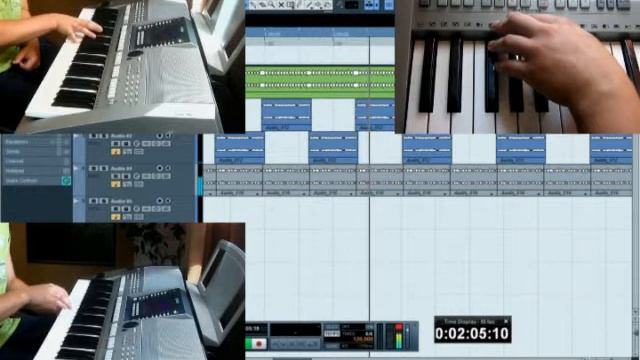Mute the Audio 05 track
640x360 pixels.
(93, 201)
